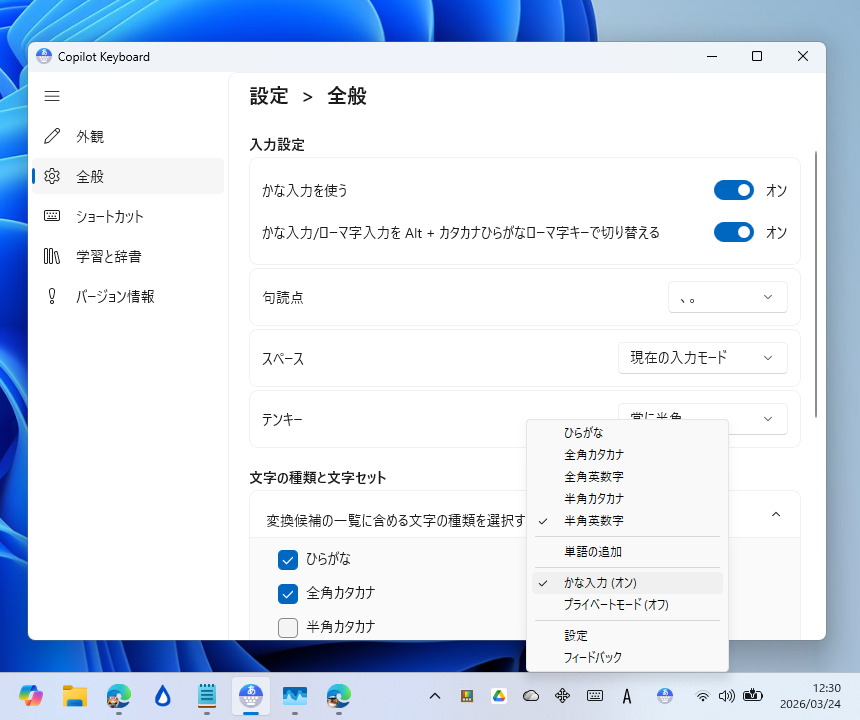Select the 全般 gear icon in sidebar
Screen dimensions: 860x720
point(52,176)
